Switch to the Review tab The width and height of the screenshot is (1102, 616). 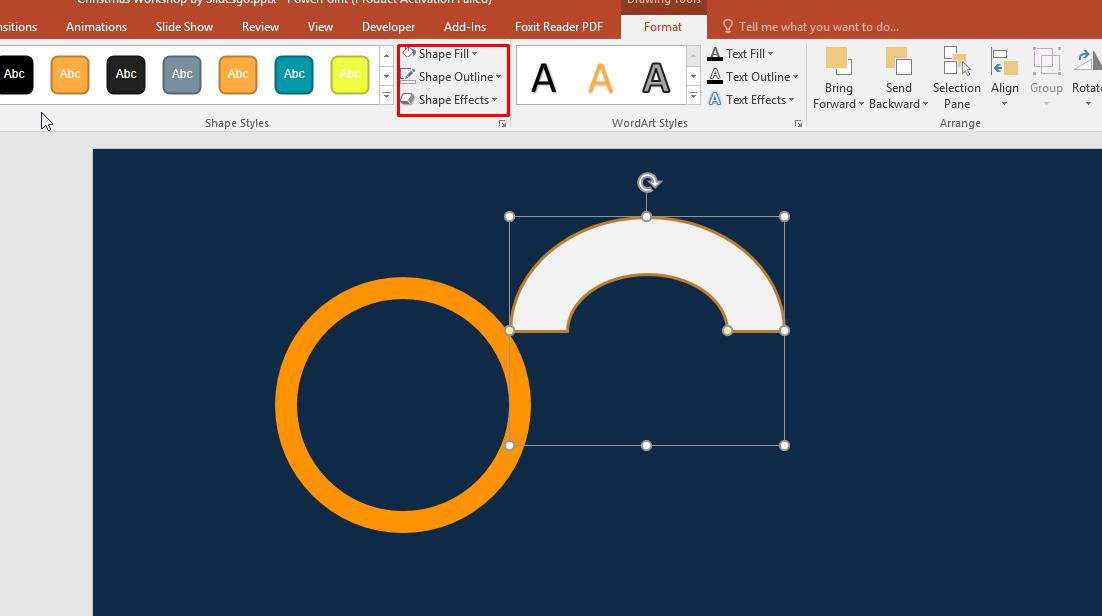tap(260, 27)
